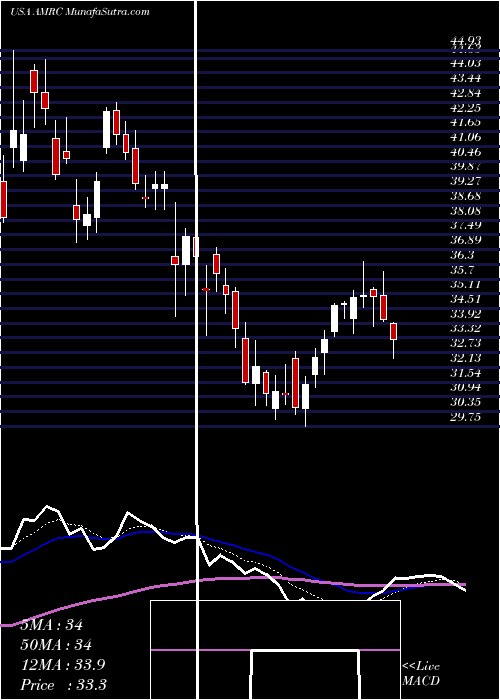The width and height of the screenshot is (500, 700).
Task: Click the 32.13 price axis label
Action: 465,358
